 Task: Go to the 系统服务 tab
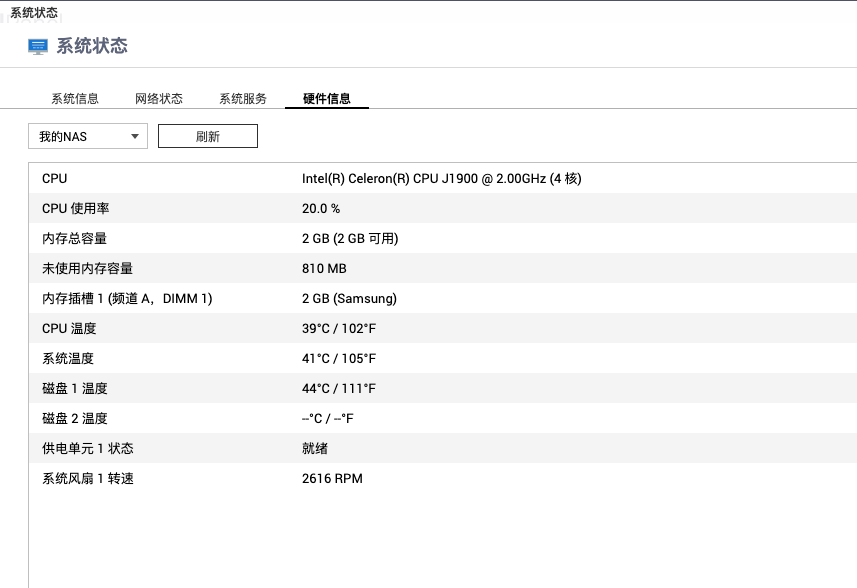pos(243,98)
